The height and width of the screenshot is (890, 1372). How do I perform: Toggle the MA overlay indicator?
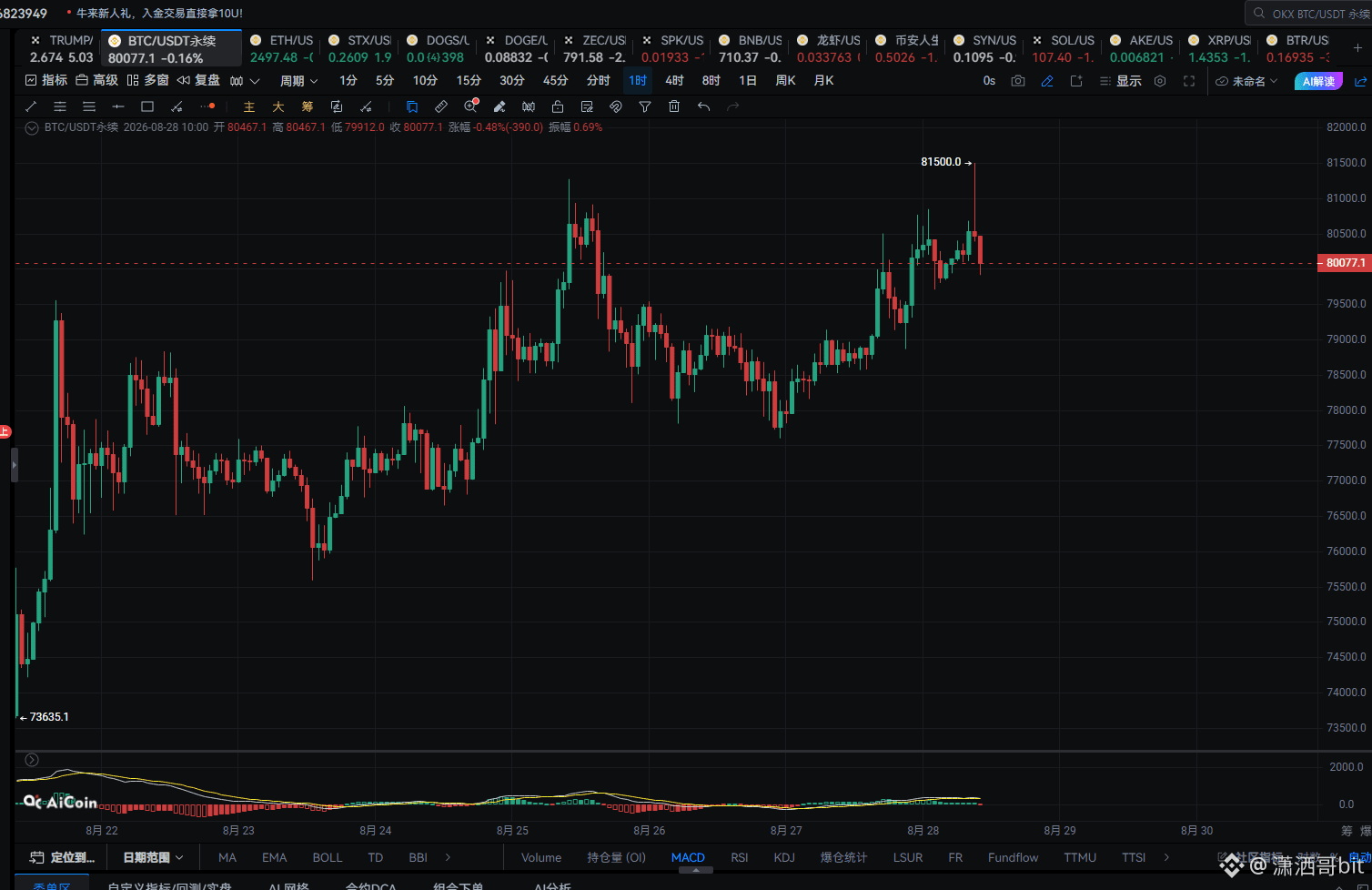(227, 857)
